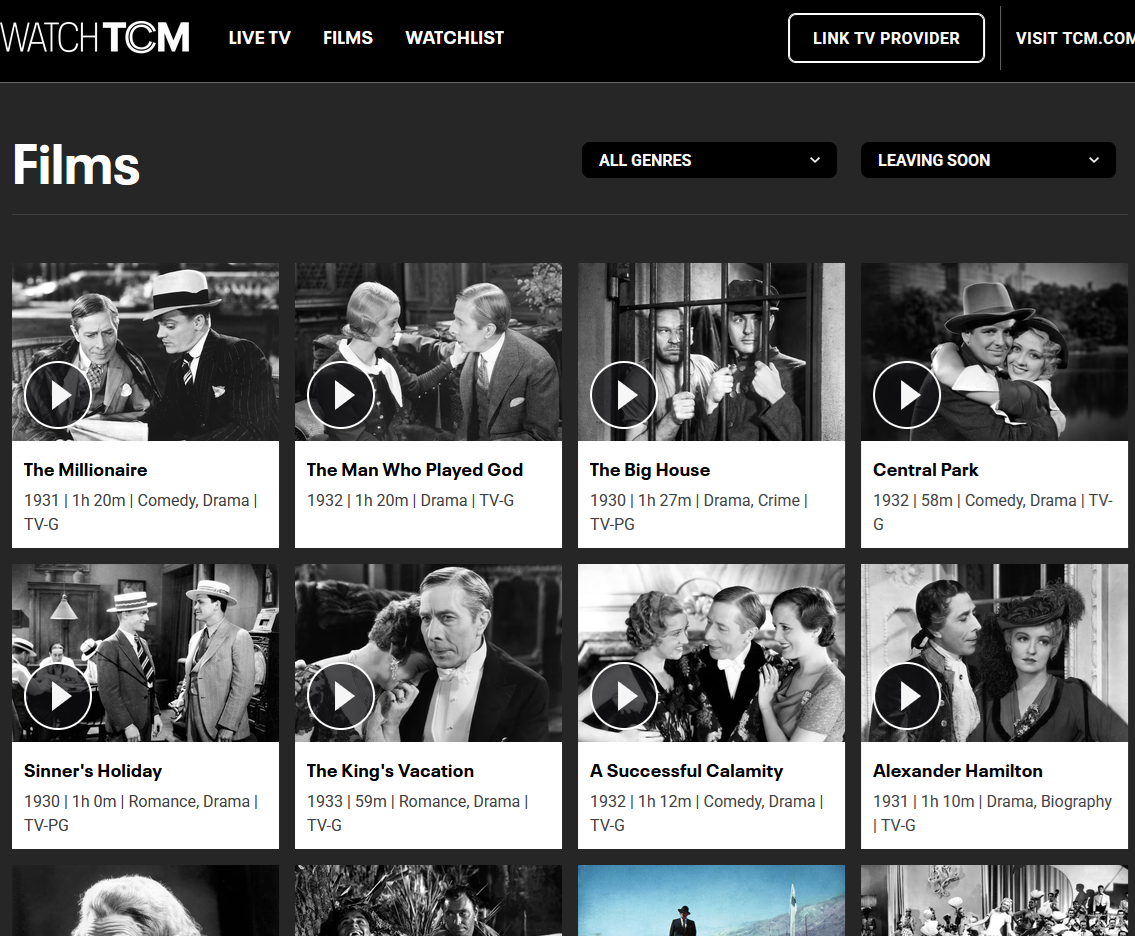
Task: Click the dance hall crowd thumbnail in bottom row
Action: pos(995,901)
